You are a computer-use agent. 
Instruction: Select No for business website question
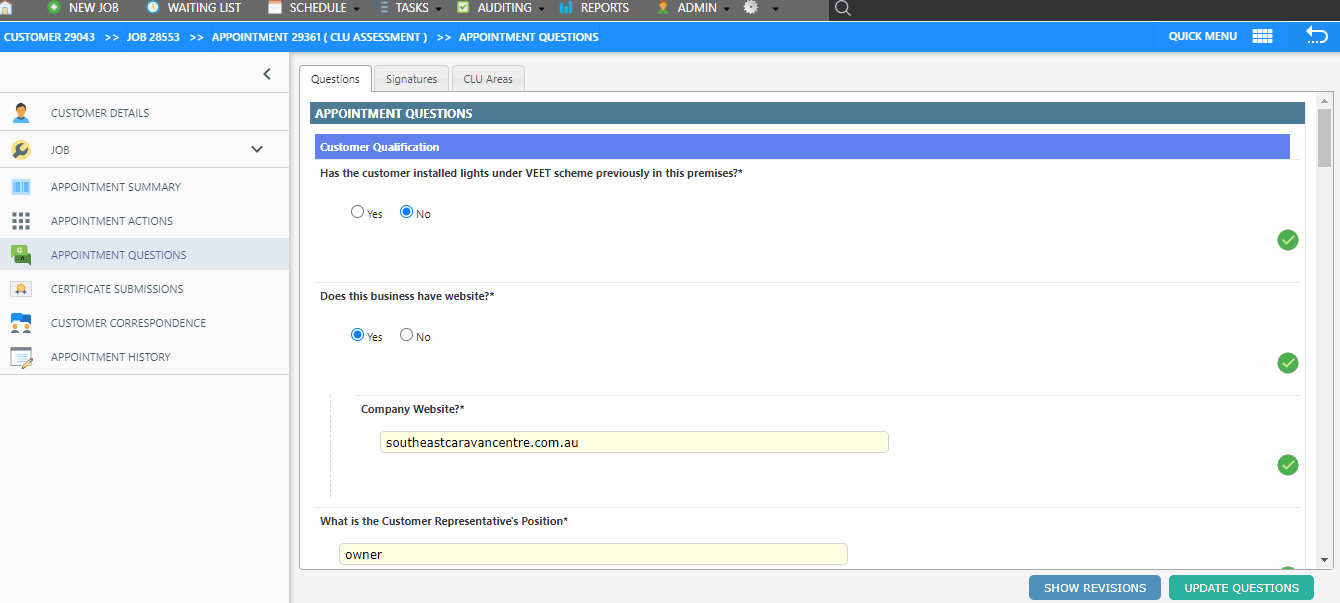tap(407, 335)
